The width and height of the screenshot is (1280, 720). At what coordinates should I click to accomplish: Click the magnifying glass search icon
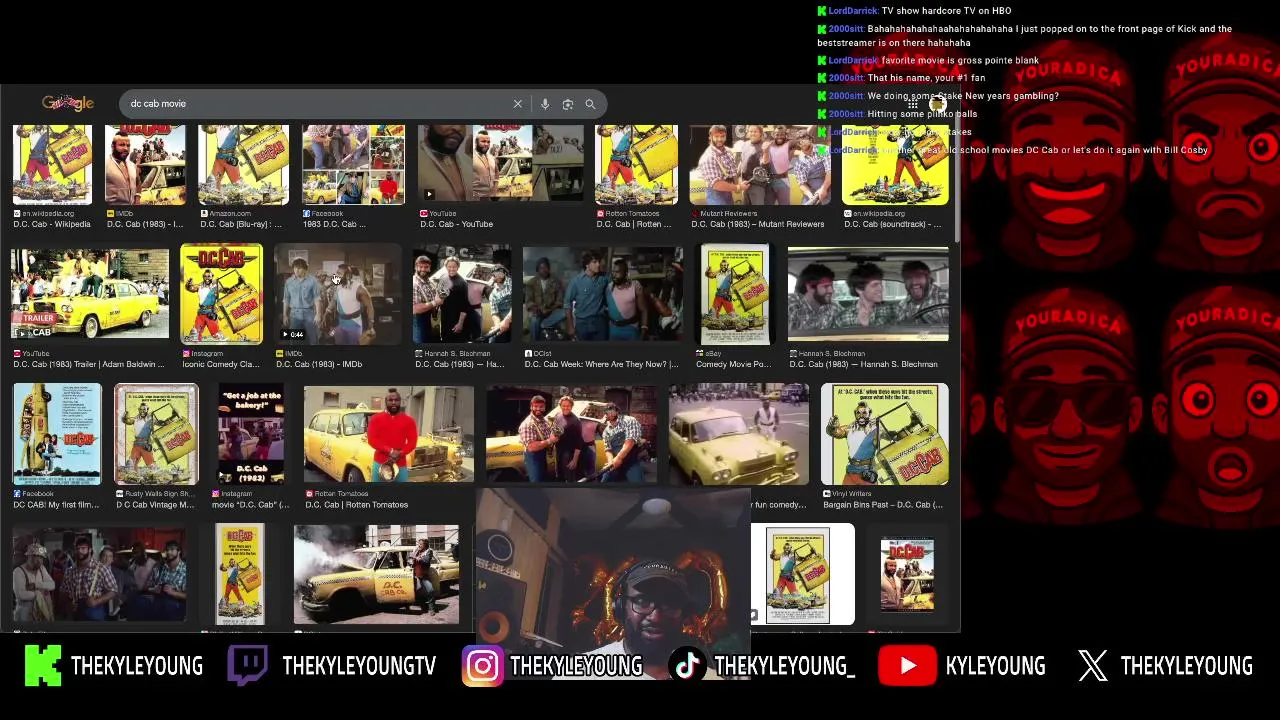(590, 104)
